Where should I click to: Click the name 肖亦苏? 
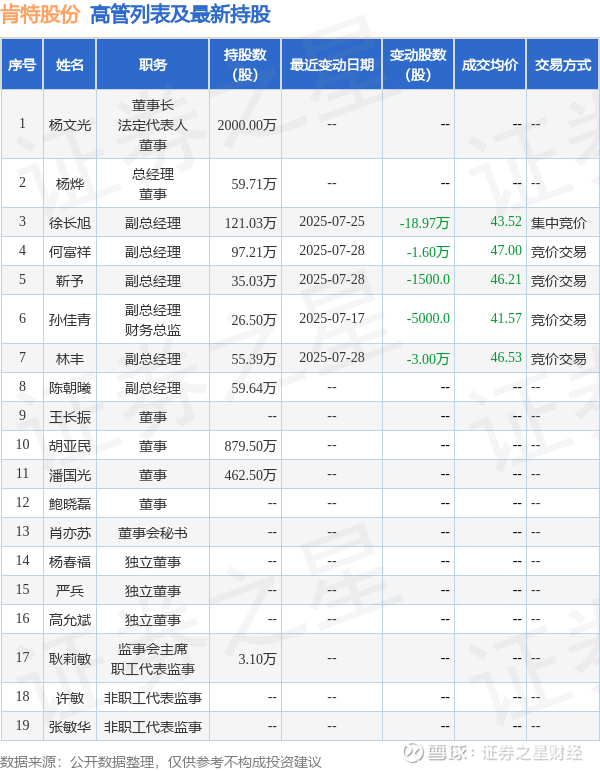[x=70, y=533]
